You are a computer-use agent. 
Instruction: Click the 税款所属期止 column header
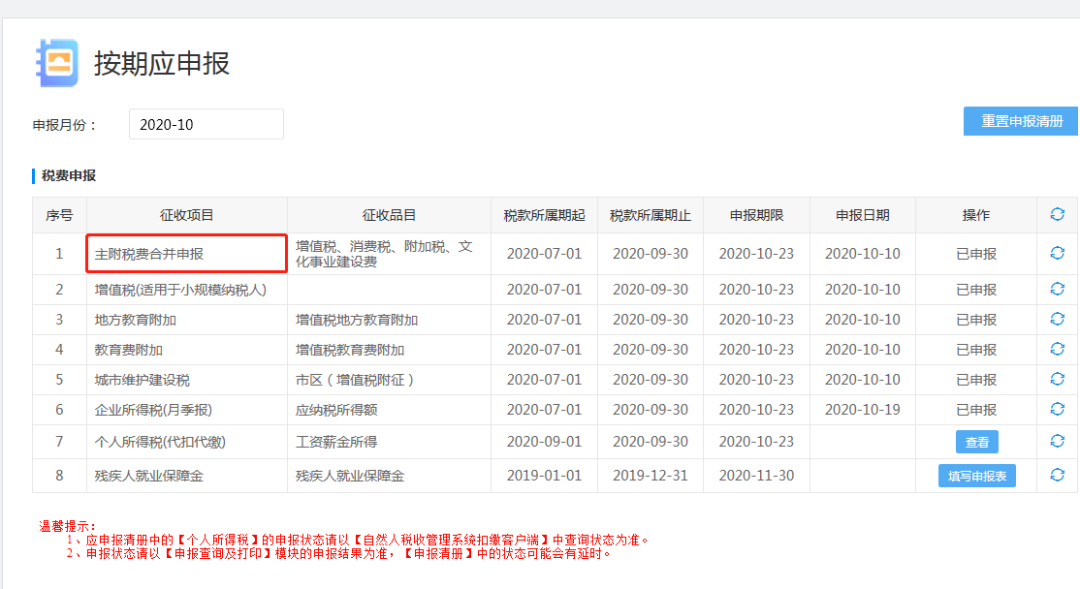(650, 216)
